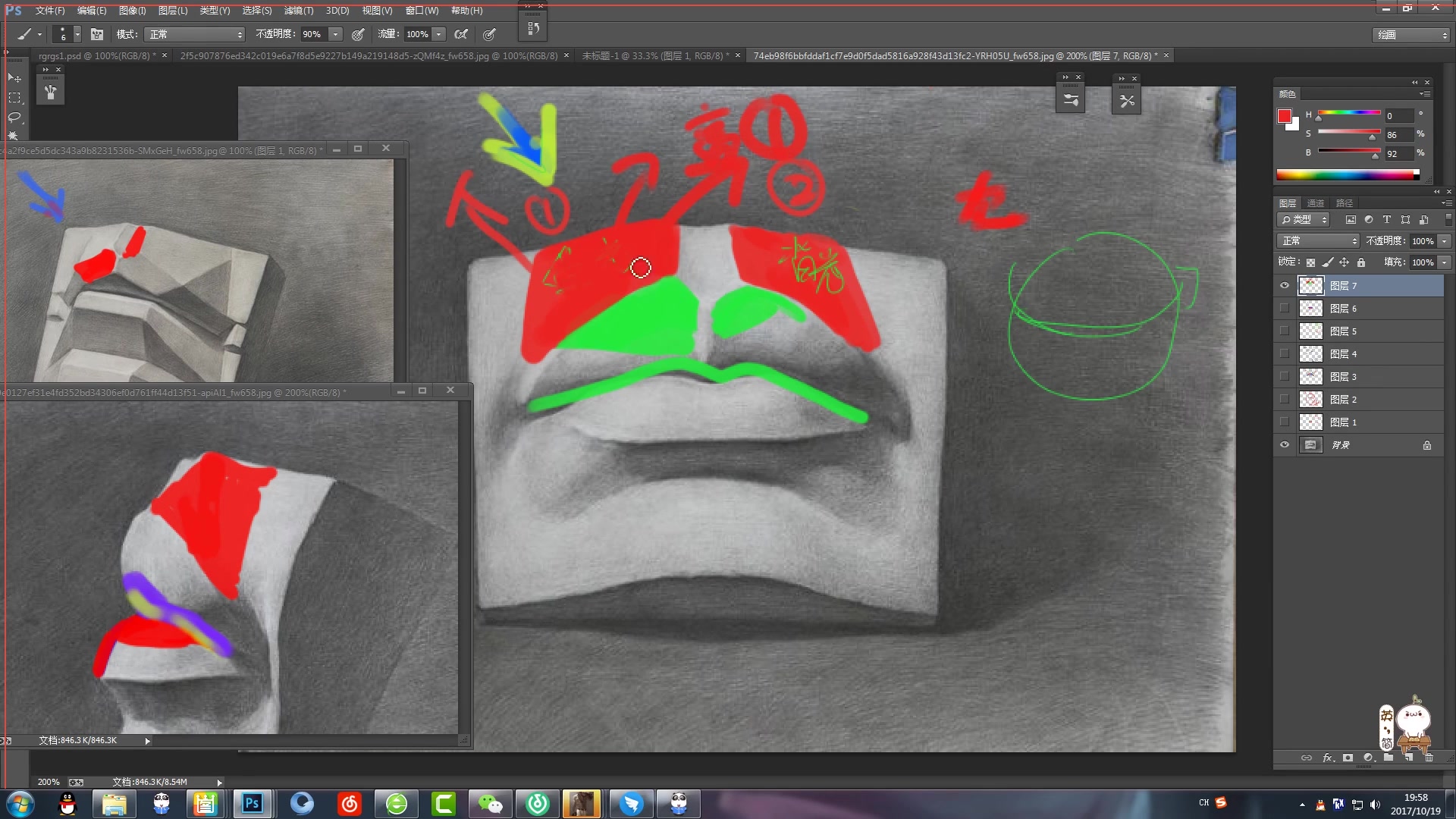
Task: Open layer styles fx button
Action: click(x=1328, y=758)
